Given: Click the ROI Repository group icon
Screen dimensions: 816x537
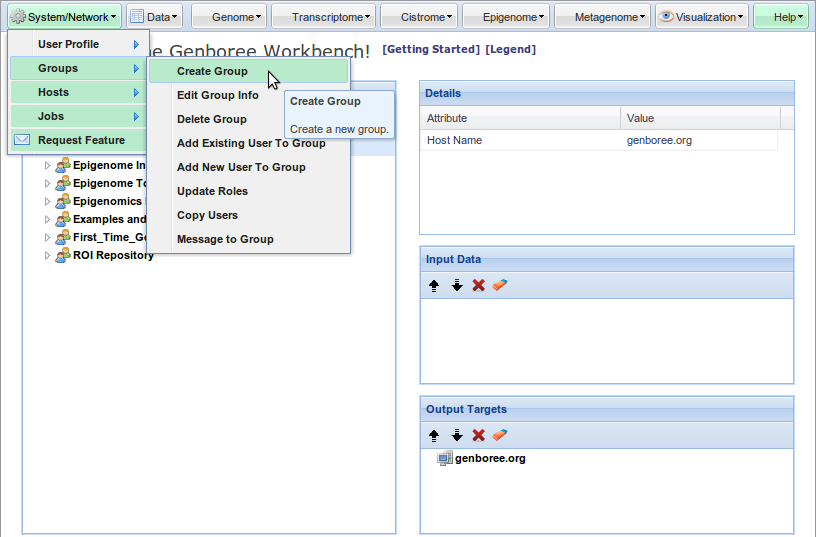Looking at the screenshot, I should (x=63, y=255).
